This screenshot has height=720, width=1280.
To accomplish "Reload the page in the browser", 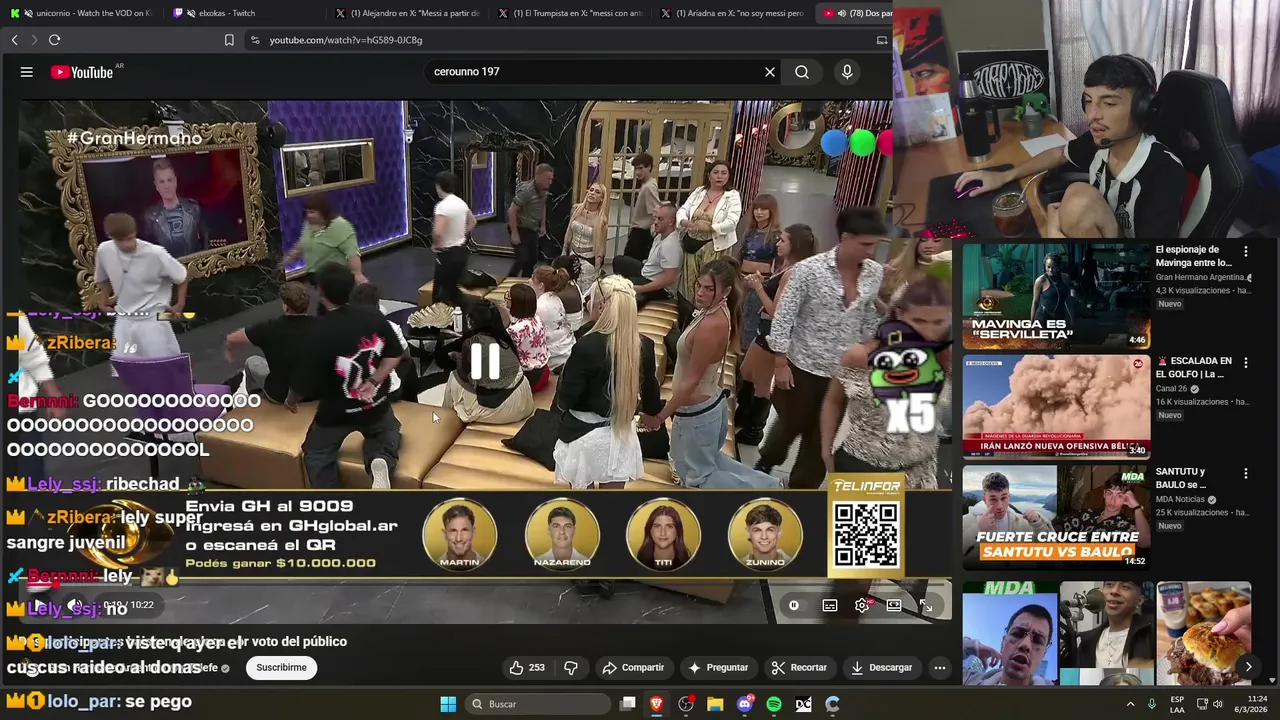I will pyautogui.click(x=54, y=40).
